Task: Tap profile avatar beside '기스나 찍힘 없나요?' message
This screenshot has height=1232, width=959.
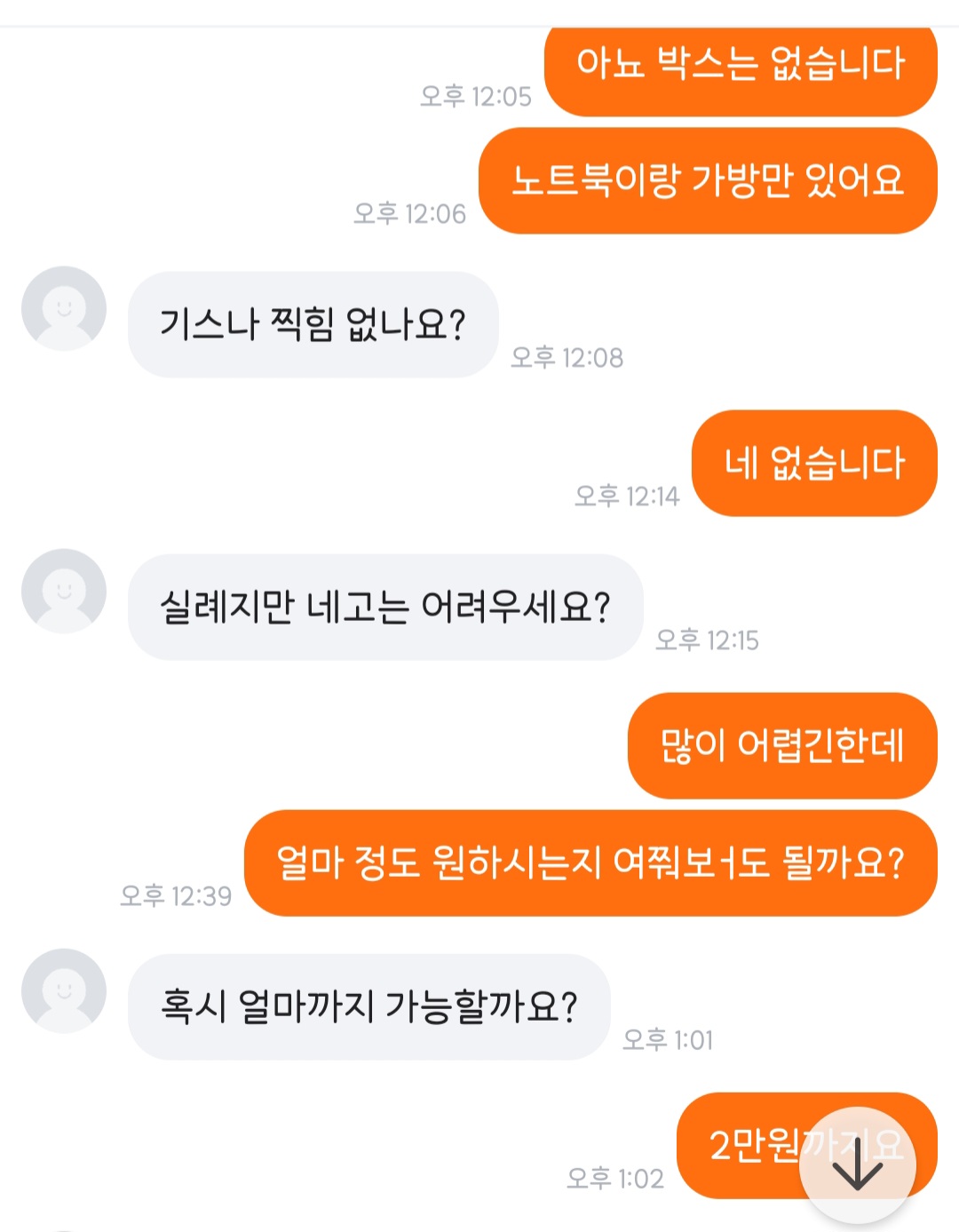Action: pos(64,308)
